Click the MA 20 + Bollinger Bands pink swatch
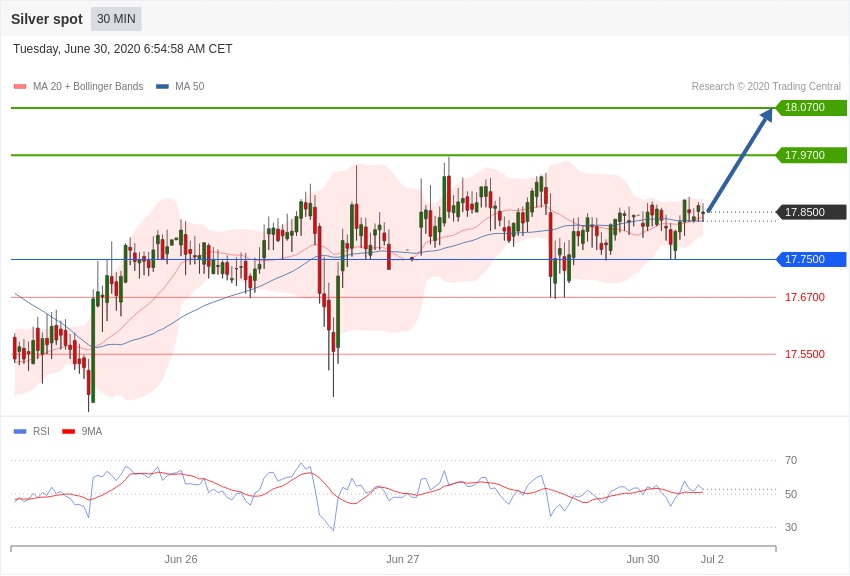This screenshot has width=850, height=576. (x=20, y=86)
